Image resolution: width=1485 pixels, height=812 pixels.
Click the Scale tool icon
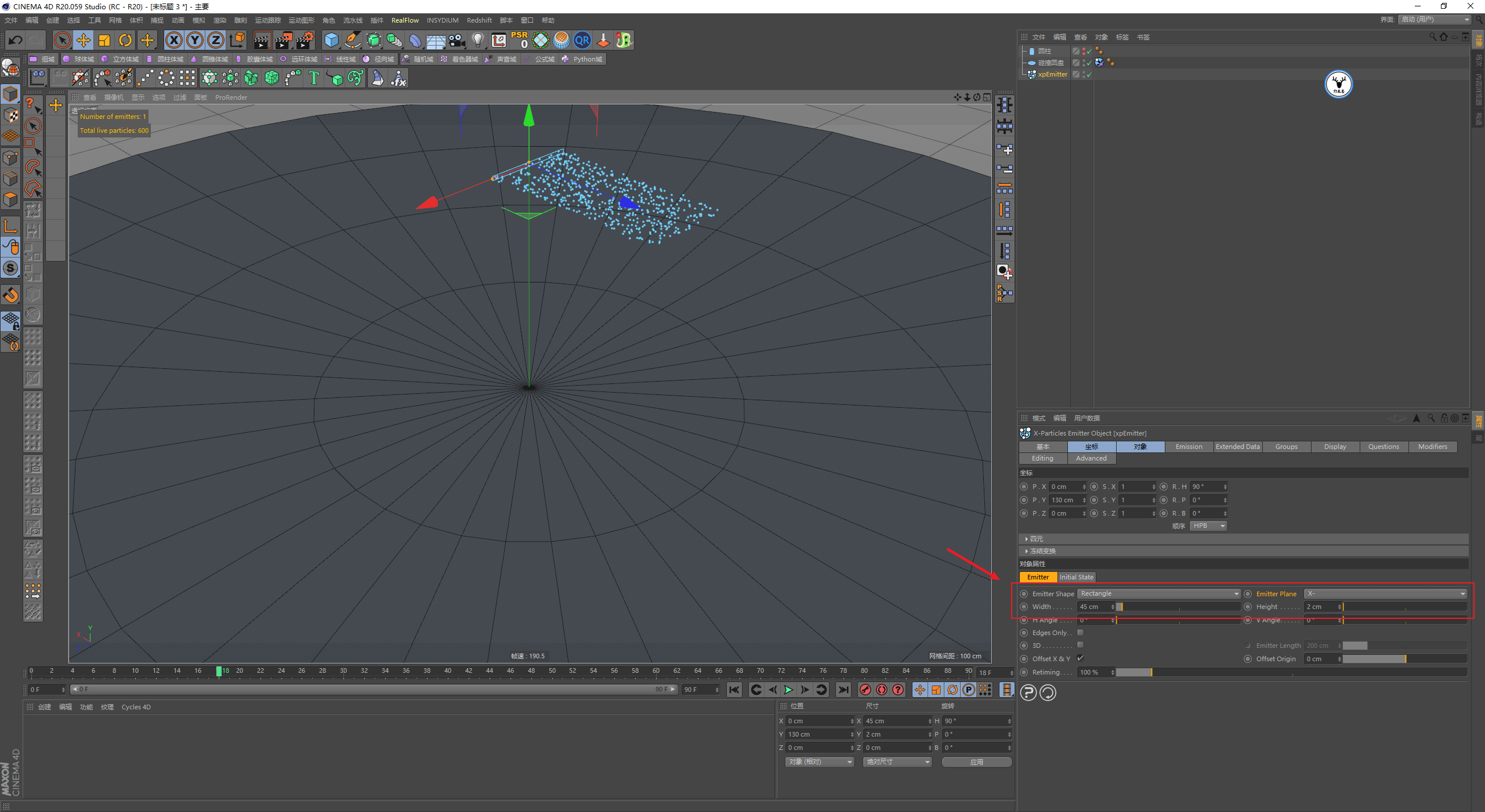click(104, 40)
